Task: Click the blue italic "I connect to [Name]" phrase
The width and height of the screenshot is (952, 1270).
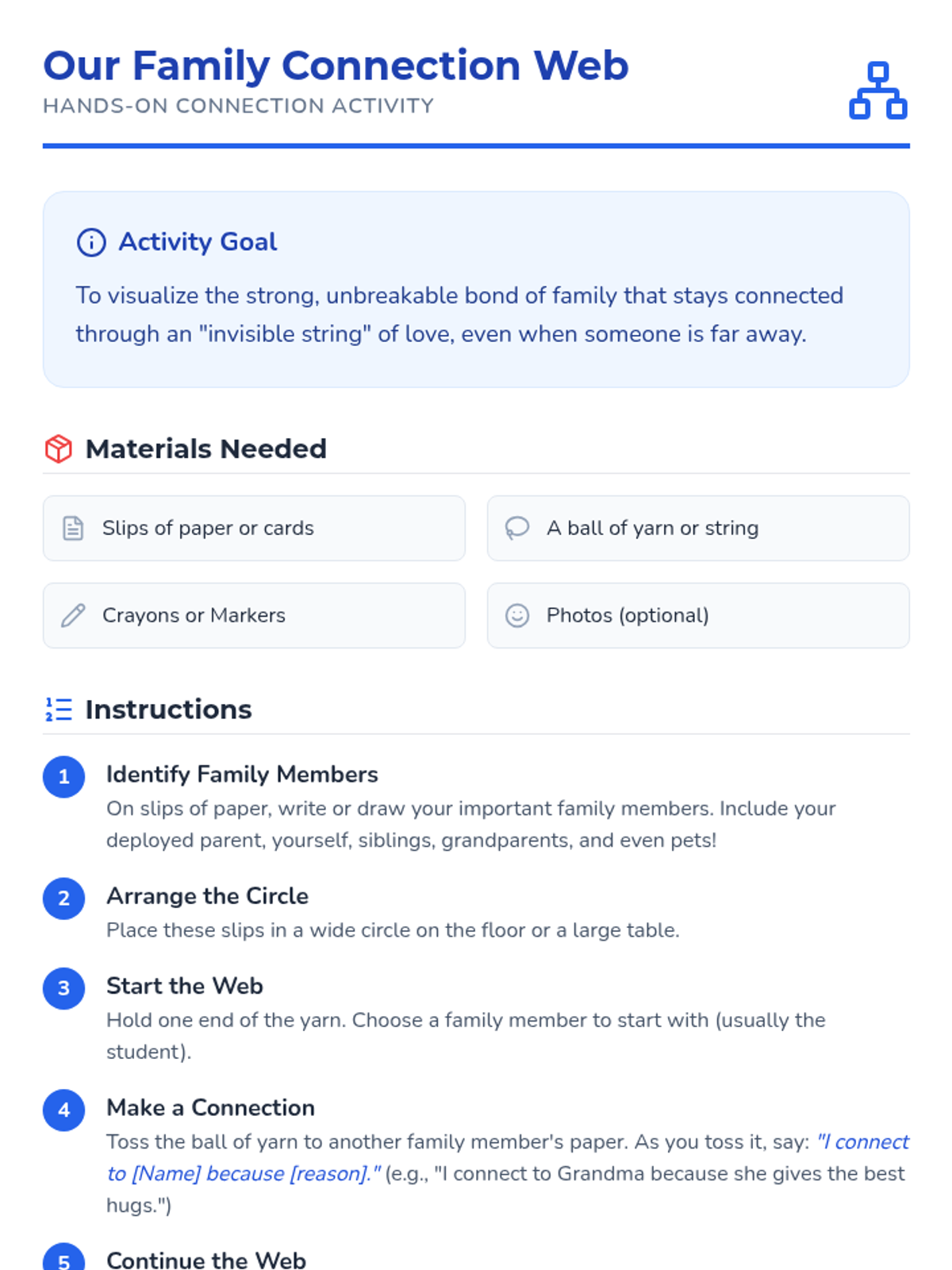Action: [x=508, y=1157]
